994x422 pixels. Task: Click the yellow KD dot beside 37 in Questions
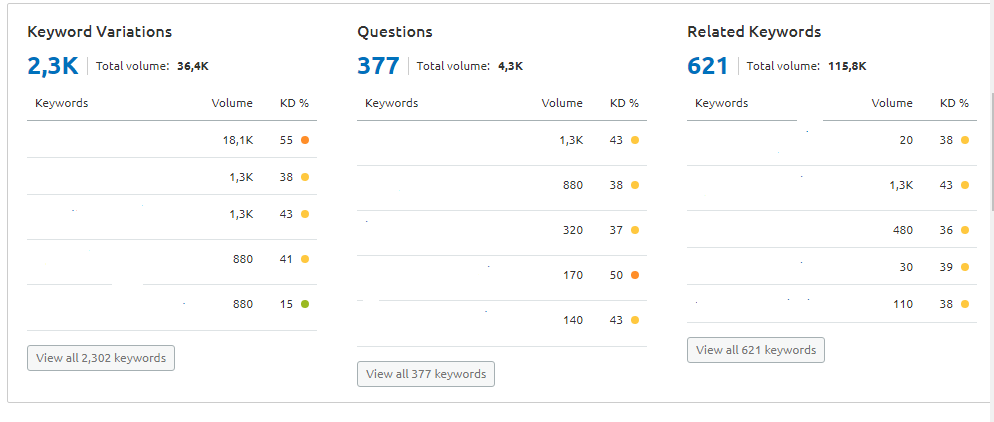pos(635,230)
